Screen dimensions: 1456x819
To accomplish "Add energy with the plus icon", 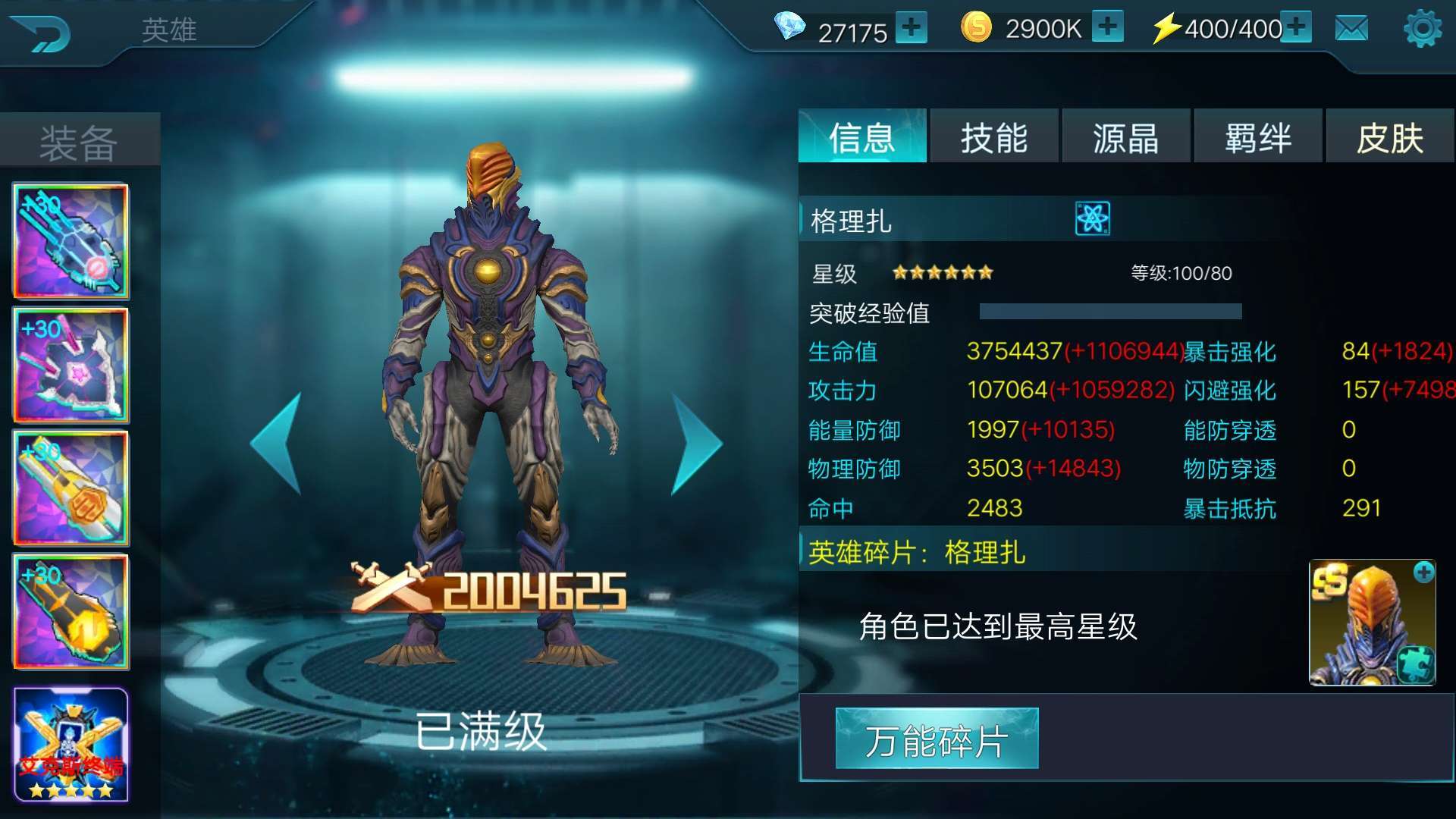I will pos(1296,27).
